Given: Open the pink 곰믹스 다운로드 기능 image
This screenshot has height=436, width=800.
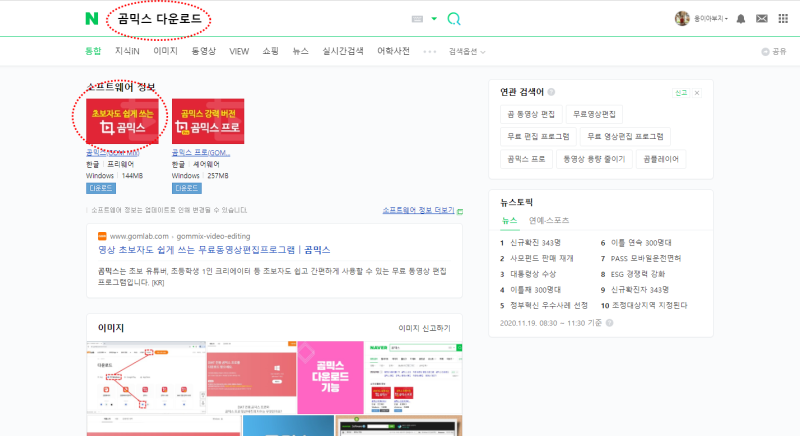Looking at the screenshot, I should click(330, 377).
